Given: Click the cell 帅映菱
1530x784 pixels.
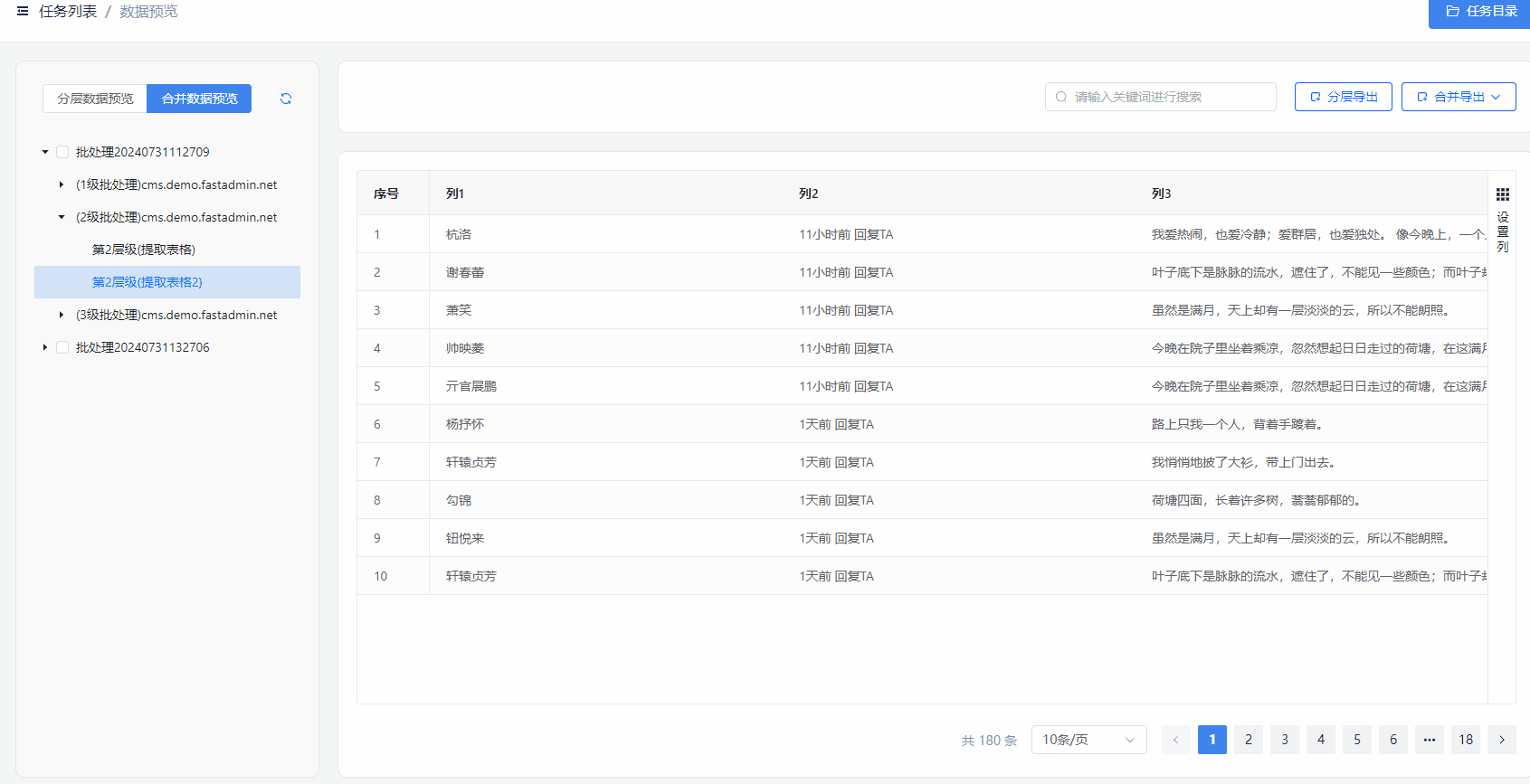Looking at the screenshot, I should pyautogui.click(x=465, y=348).
